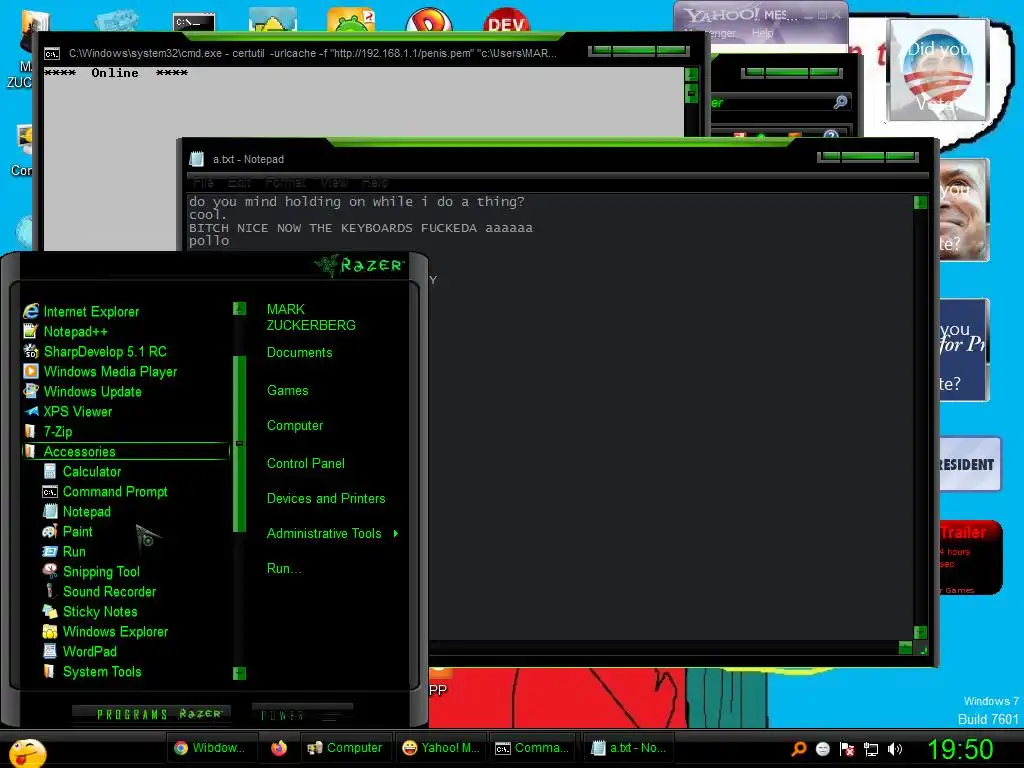Click the a.txt Notepad title bar icon
The width and height of the screenshot is (1024, 768).
197,159
